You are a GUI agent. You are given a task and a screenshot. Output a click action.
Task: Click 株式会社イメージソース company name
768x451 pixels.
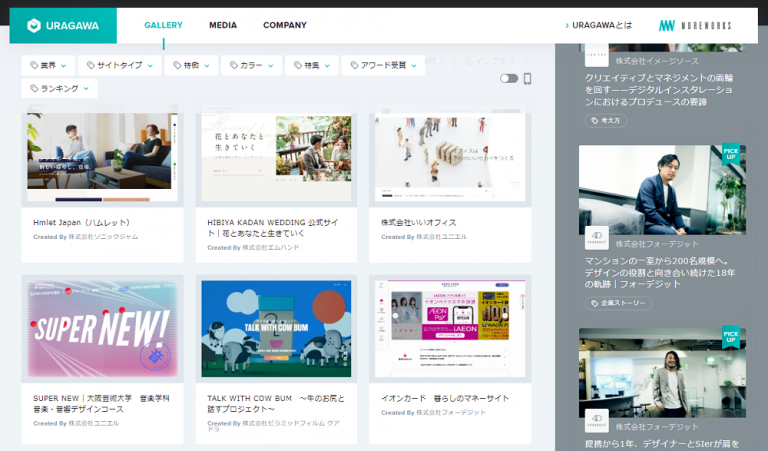pyautogui.click(x=657, y=61)
